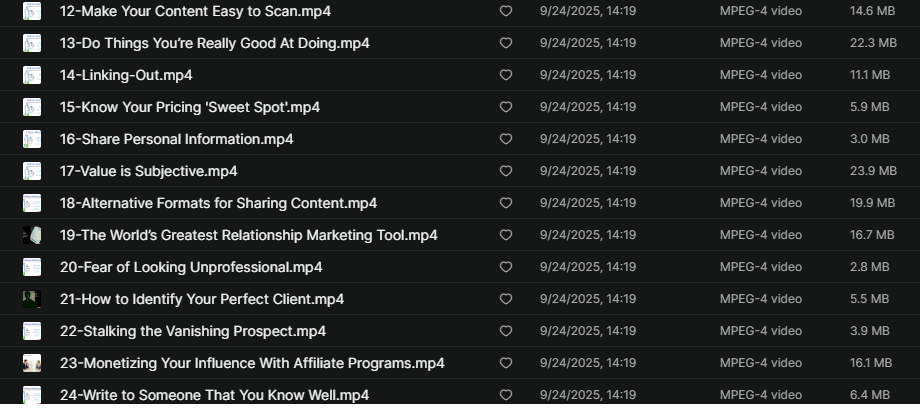
Task: Mark 17-Value is Subjective as favorite
Action: [x=506, y=172]
